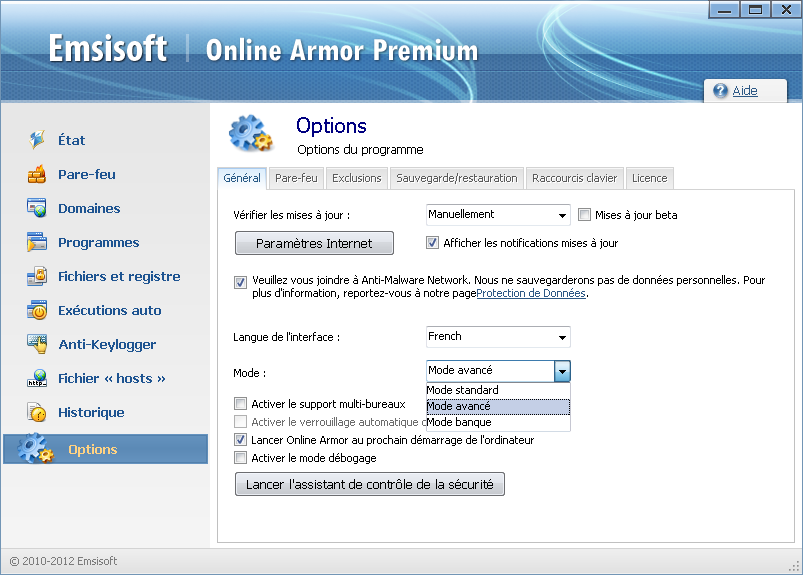Screen dimensions: 803x575
Task: Click the Activer le verrouillage automatique checkbox
Action: point(240,421)
